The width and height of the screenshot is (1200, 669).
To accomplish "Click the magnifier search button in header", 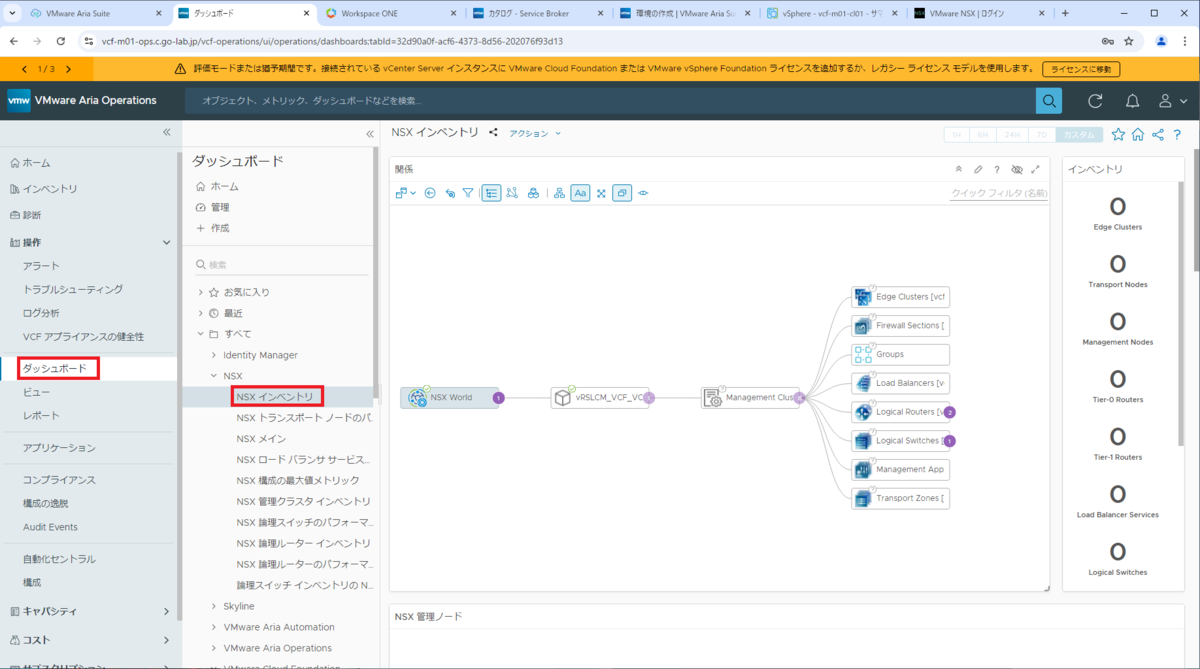I will [x=1048, y=101].
